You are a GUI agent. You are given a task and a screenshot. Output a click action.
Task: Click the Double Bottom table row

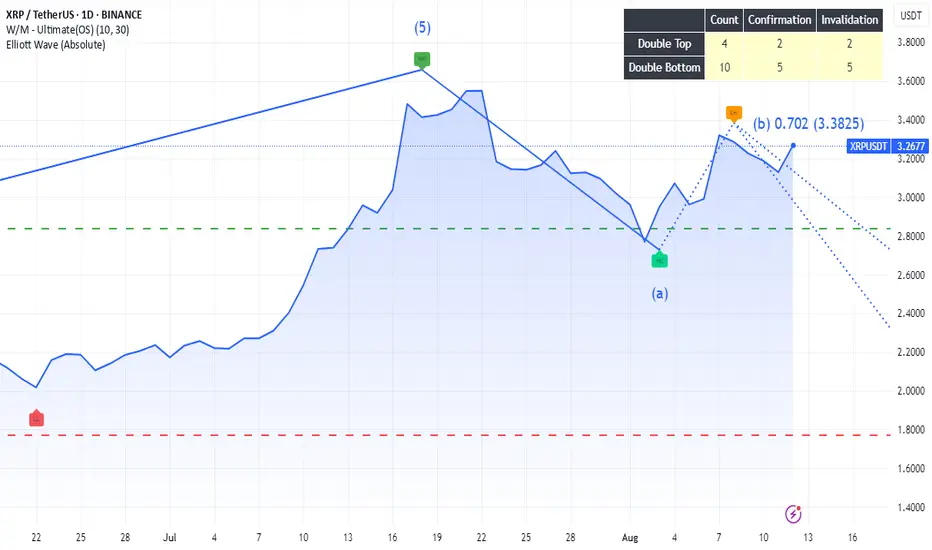tap(753, 67)
